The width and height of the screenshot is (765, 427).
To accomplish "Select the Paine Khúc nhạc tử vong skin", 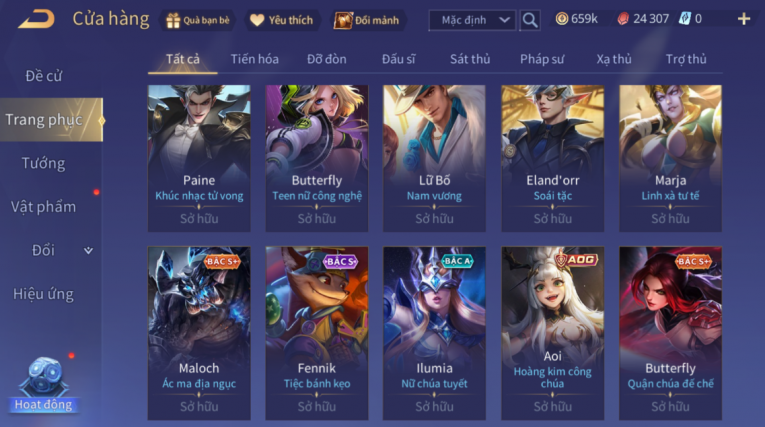I will pos(199,158).
